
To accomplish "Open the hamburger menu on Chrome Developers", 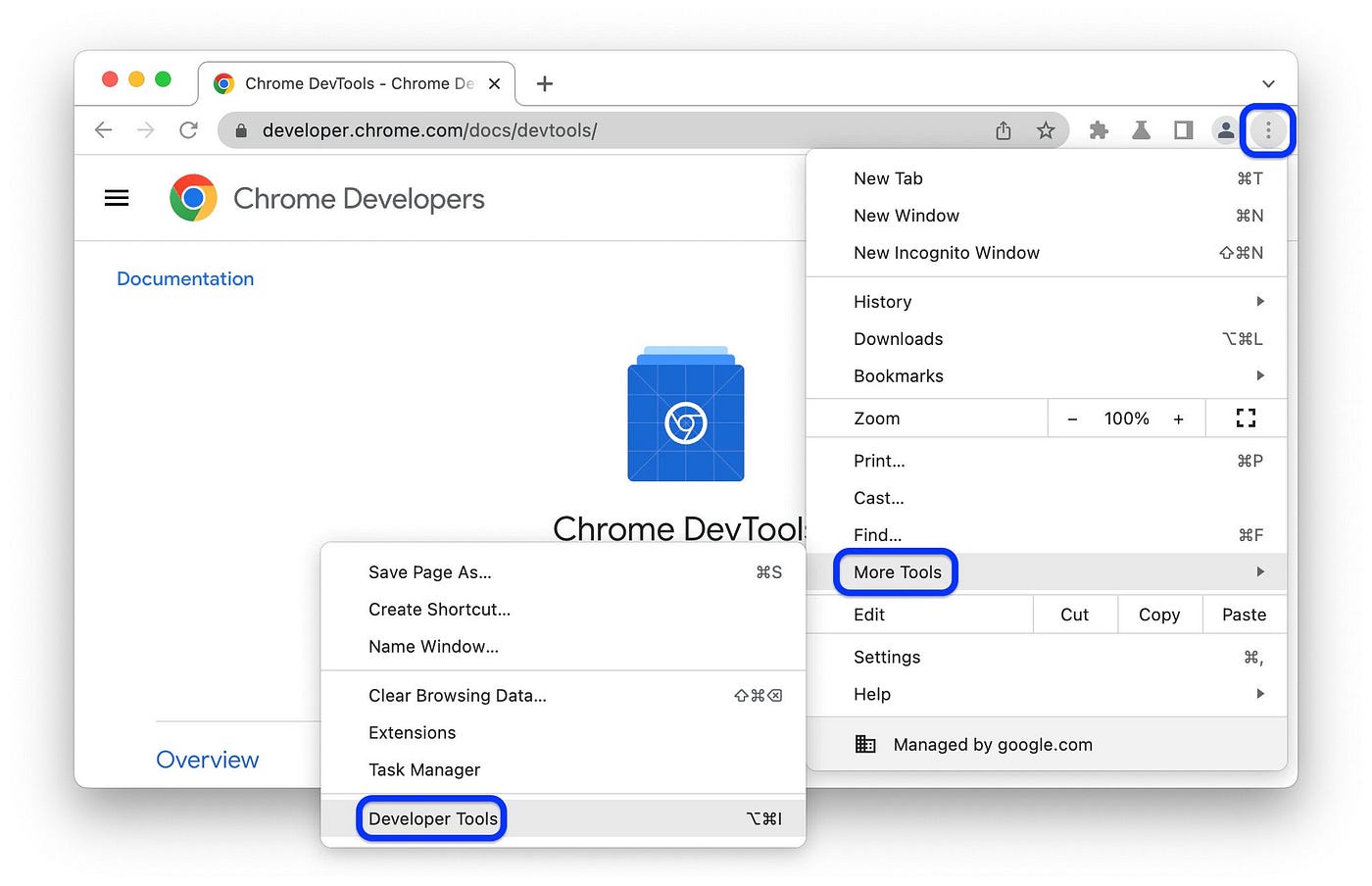I will coord(117,199).
